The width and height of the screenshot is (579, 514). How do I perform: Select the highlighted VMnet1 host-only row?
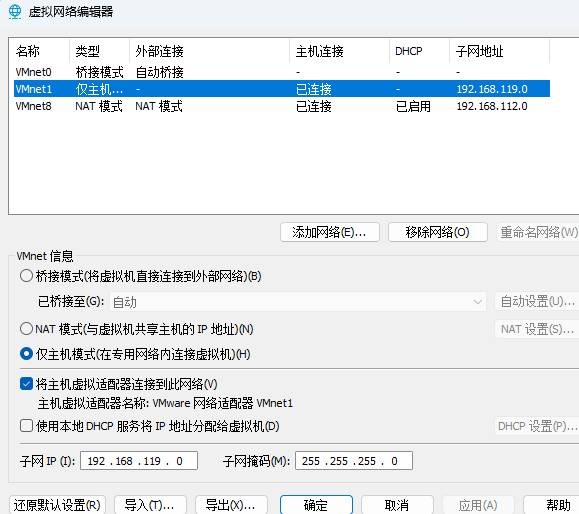point(282,89)
